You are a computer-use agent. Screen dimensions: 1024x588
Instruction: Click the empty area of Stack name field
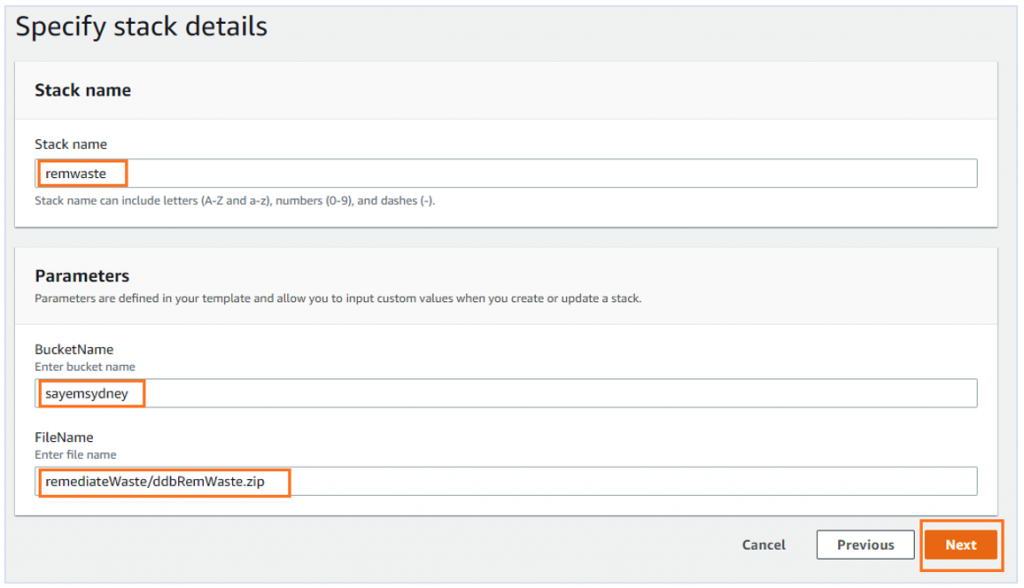pos(600,172)
